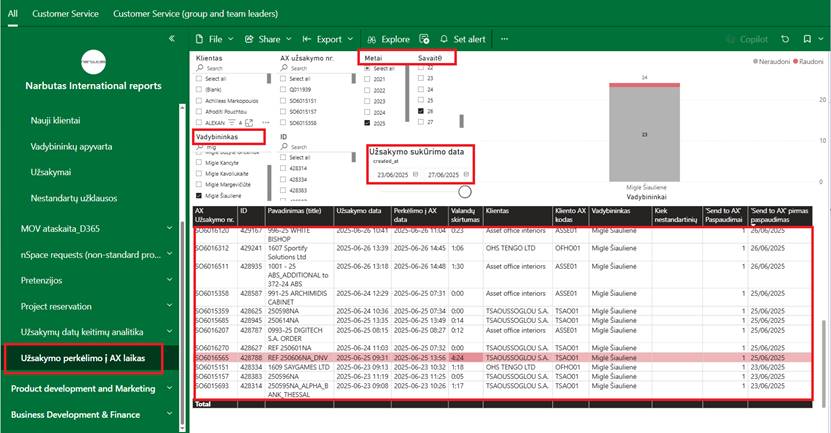Click the Set alert bell icon

[x=444, y=39]
